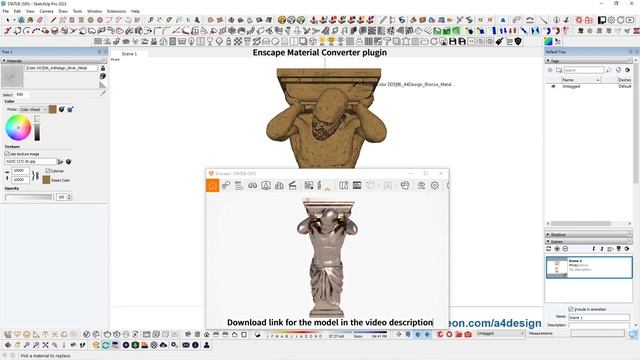This screenshot has width=640, height=360.
Task: Open the Help menu
Action: 136,11
